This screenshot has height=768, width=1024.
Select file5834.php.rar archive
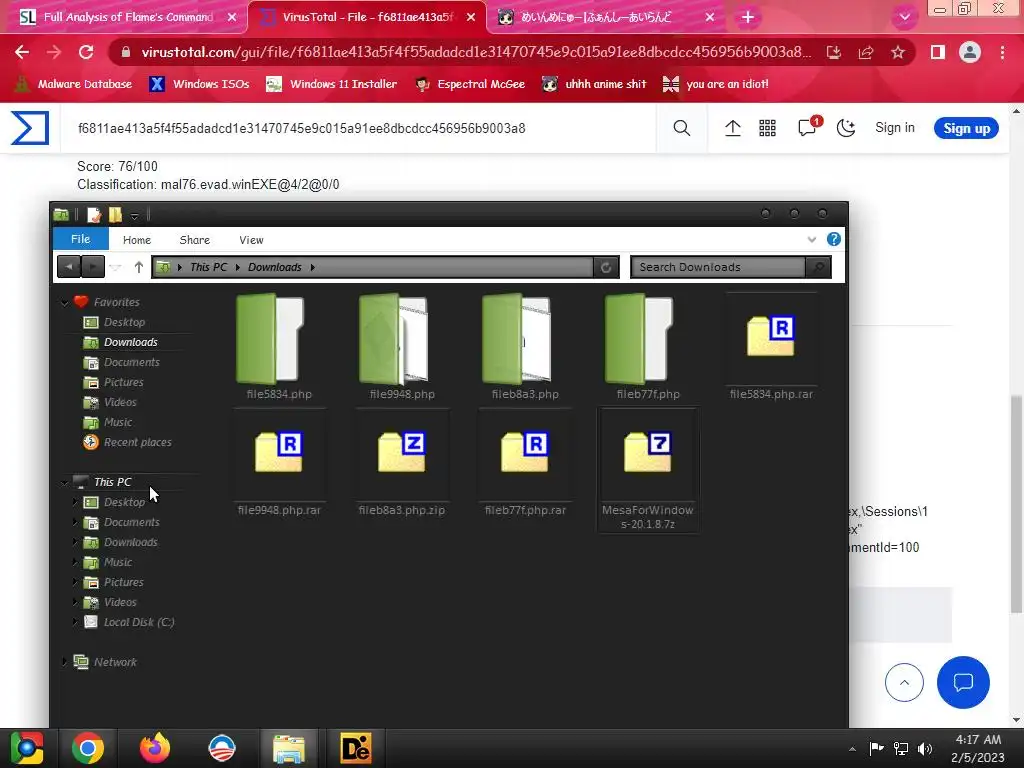(x=771, y=347)
